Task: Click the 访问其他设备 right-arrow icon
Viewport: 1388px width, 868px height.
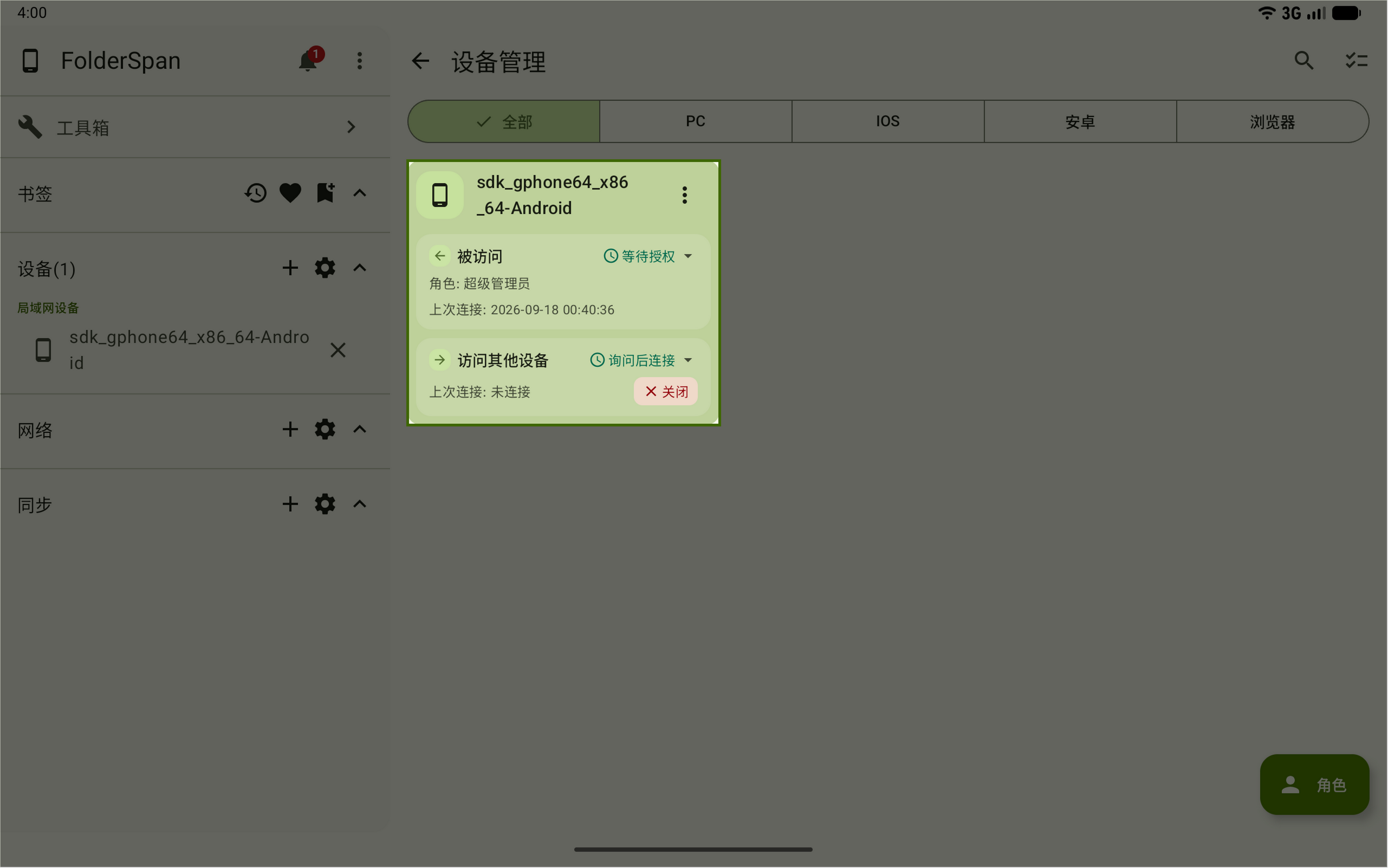Action: pyautogui.click(x=440, y=360)
